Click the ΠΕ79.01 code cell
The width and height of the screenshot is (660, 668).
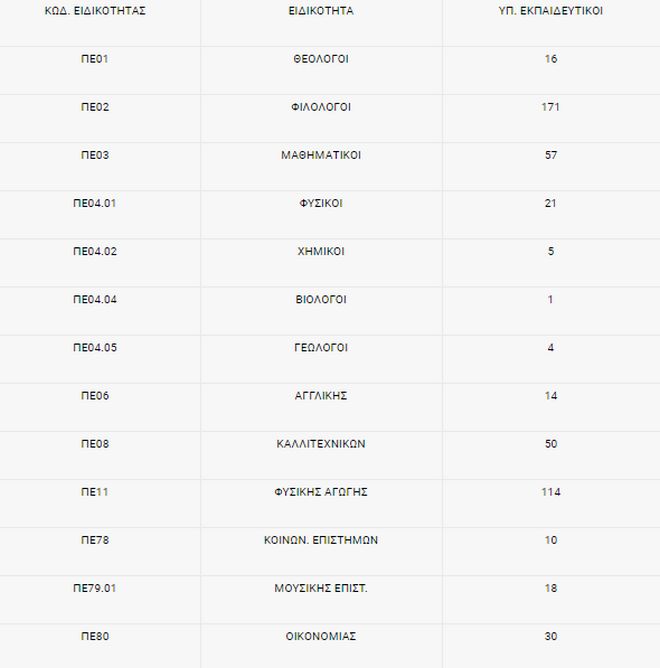tap(95, 588)
